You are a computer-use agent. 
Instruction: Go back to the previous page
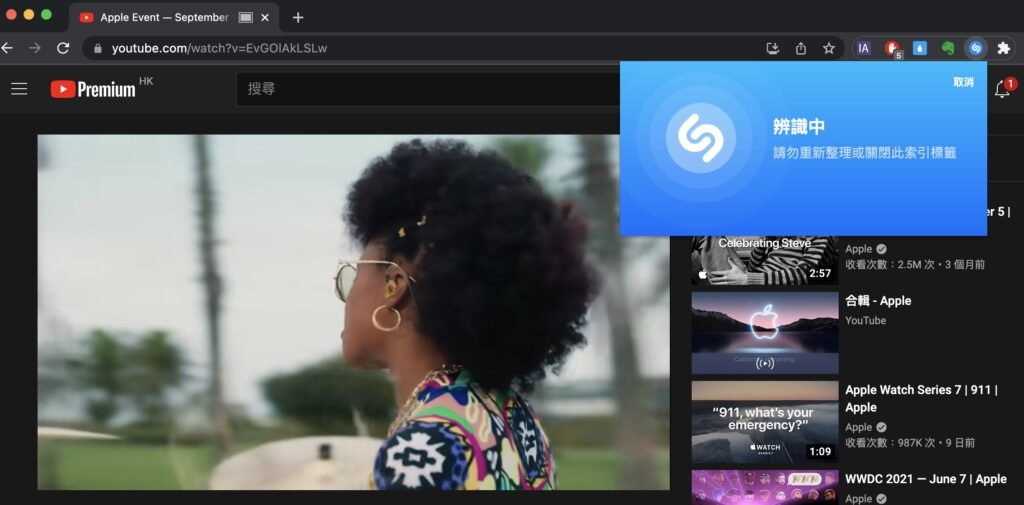click(7, 48)
